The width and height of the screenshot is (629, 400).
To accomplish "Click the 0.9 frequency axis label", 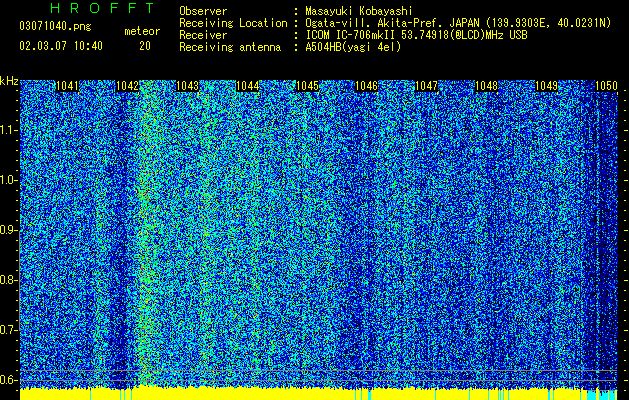I will click(8, 230).
